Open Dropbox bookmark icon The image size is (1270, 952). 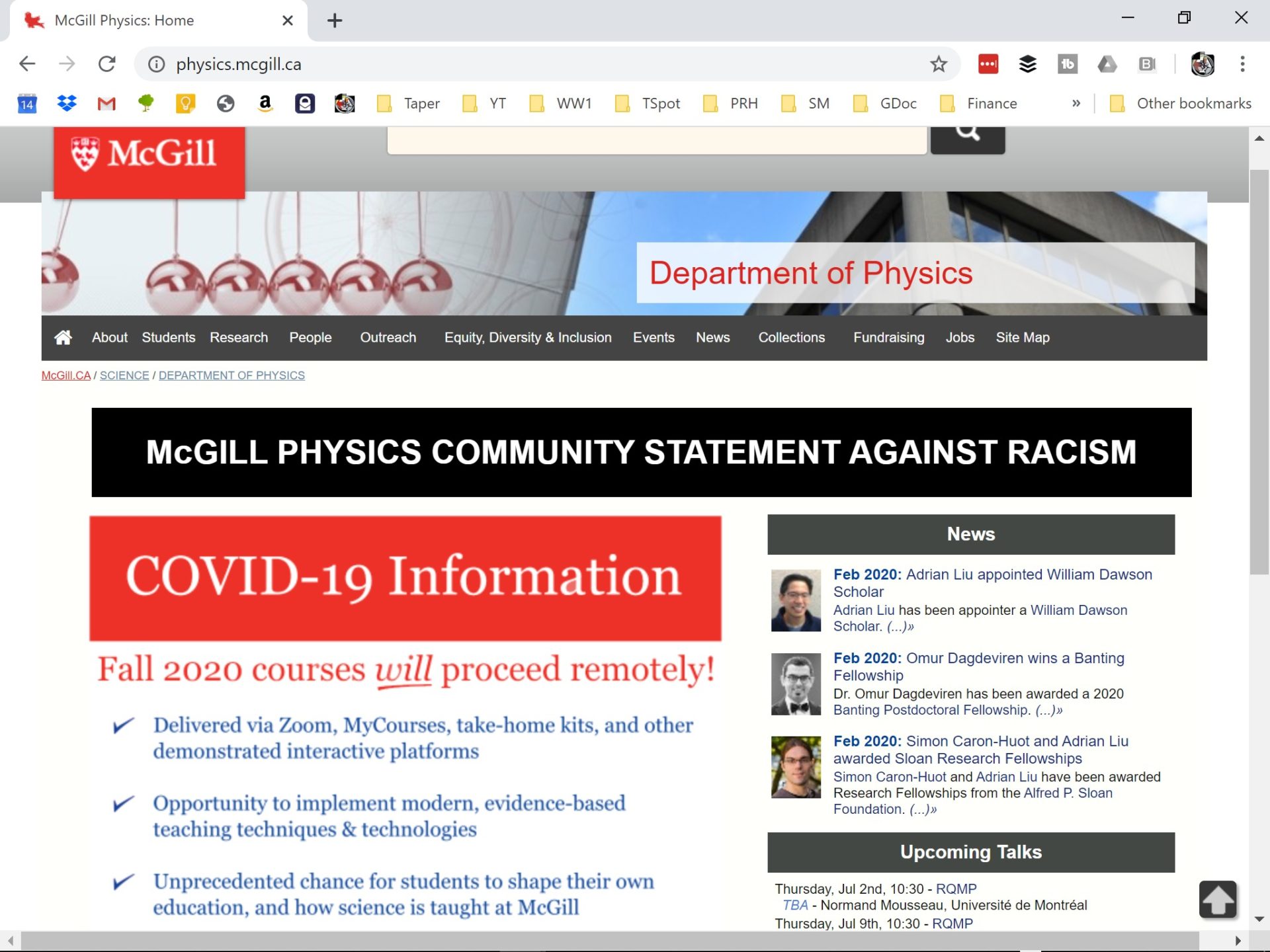click(67, 103)
